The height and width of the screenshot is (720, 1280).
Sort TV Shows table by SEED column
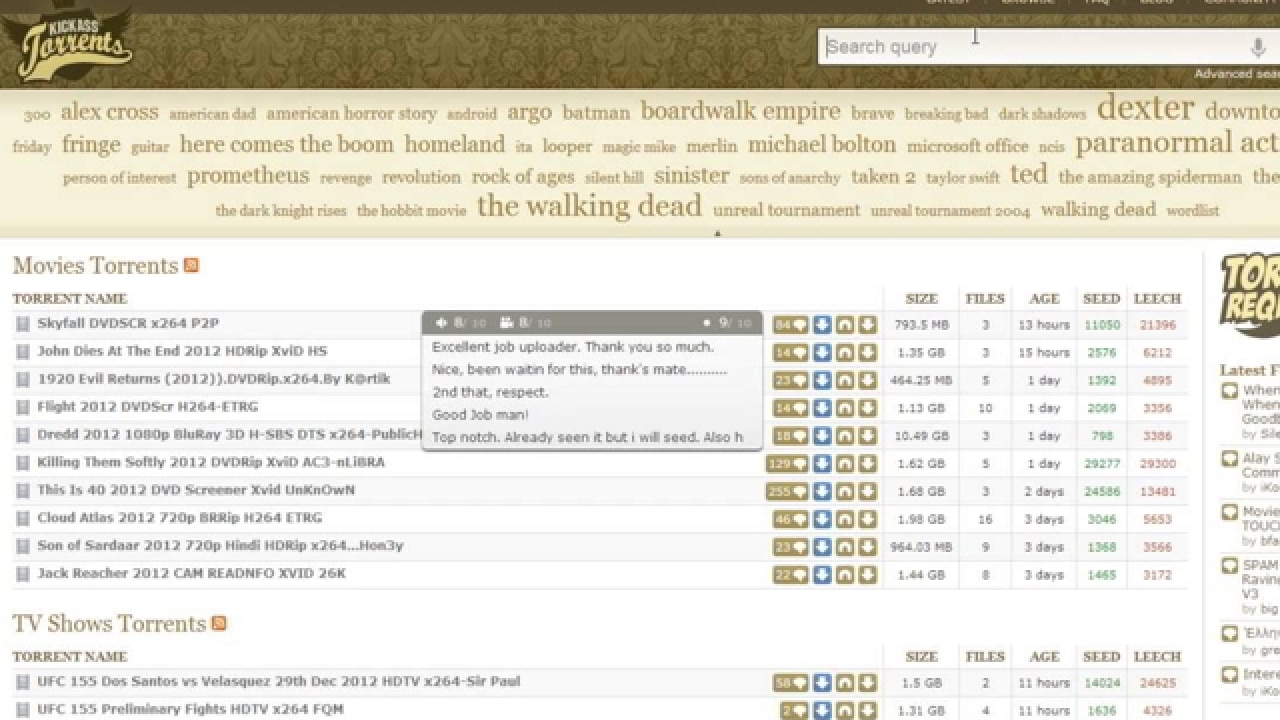1101,656
